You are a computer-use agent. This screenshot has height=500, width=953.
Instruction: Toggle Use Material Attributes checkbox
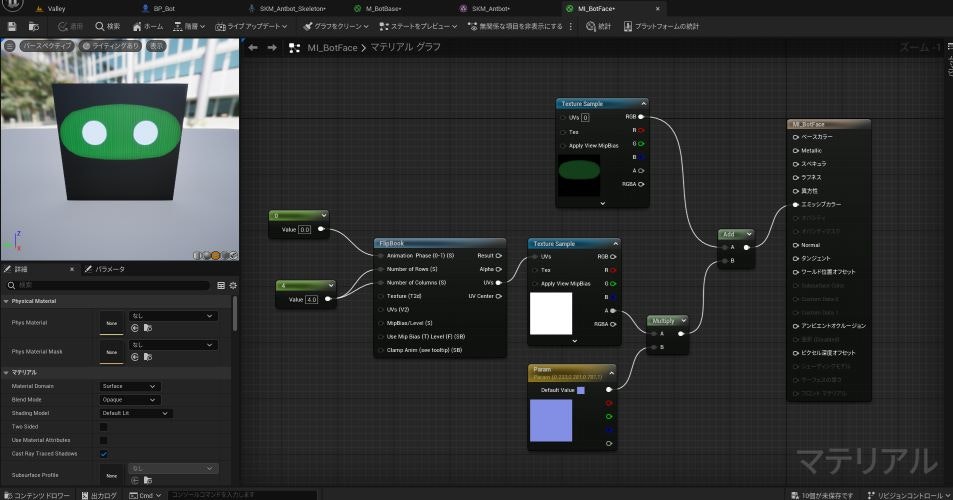tap(104, 440)
